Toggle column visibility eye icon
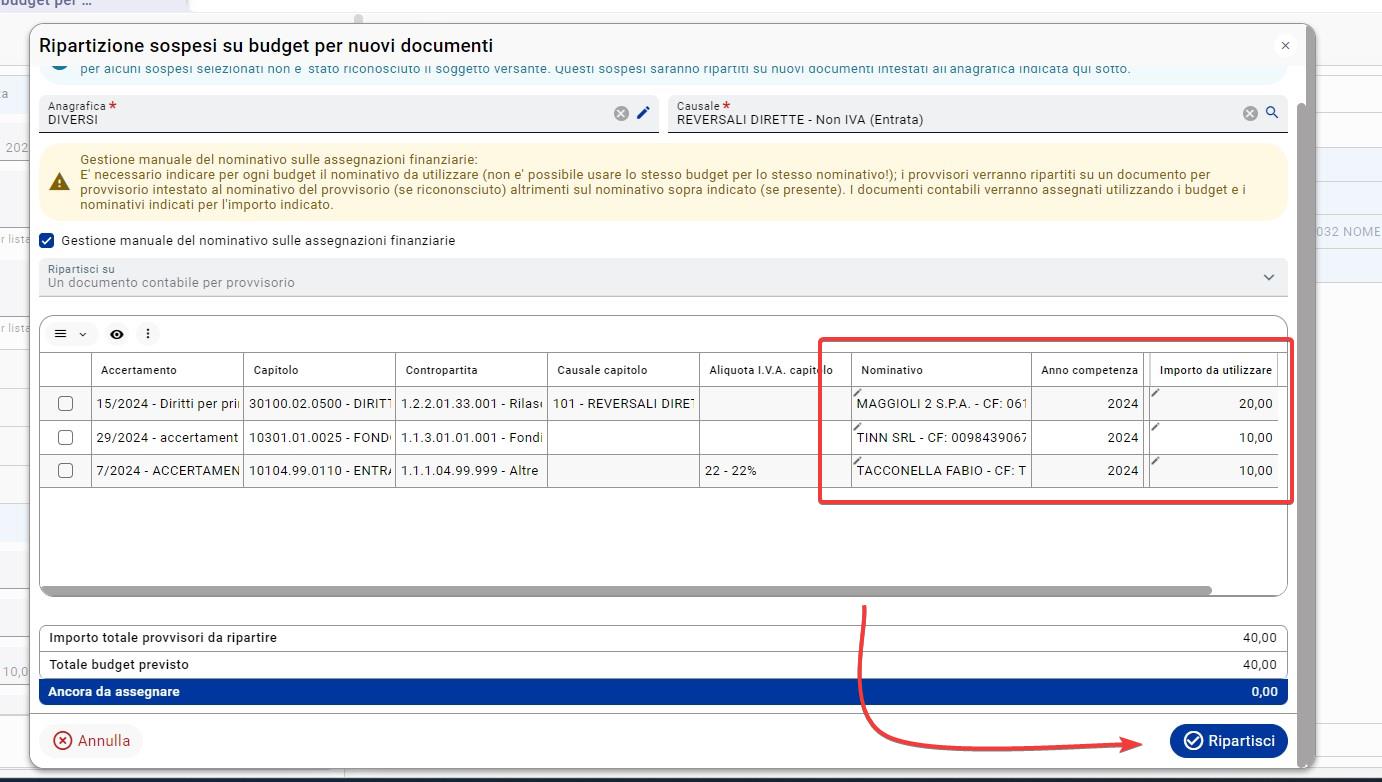Viewport: 1382px width, 782px height. pyautogui.click(x=117, y=334)
